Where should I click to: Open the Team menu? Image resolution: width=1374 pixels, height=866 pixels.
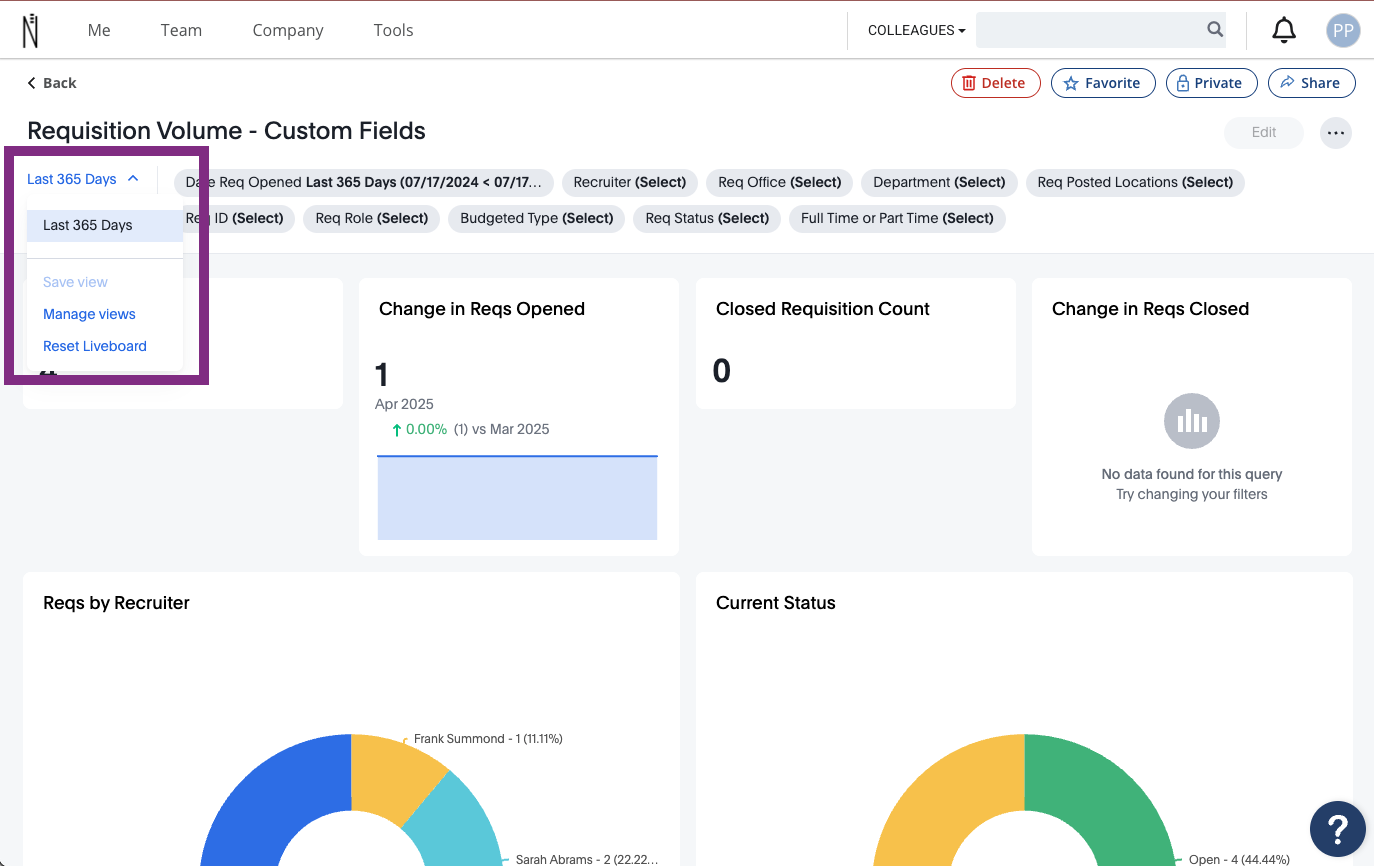point(181,30)
